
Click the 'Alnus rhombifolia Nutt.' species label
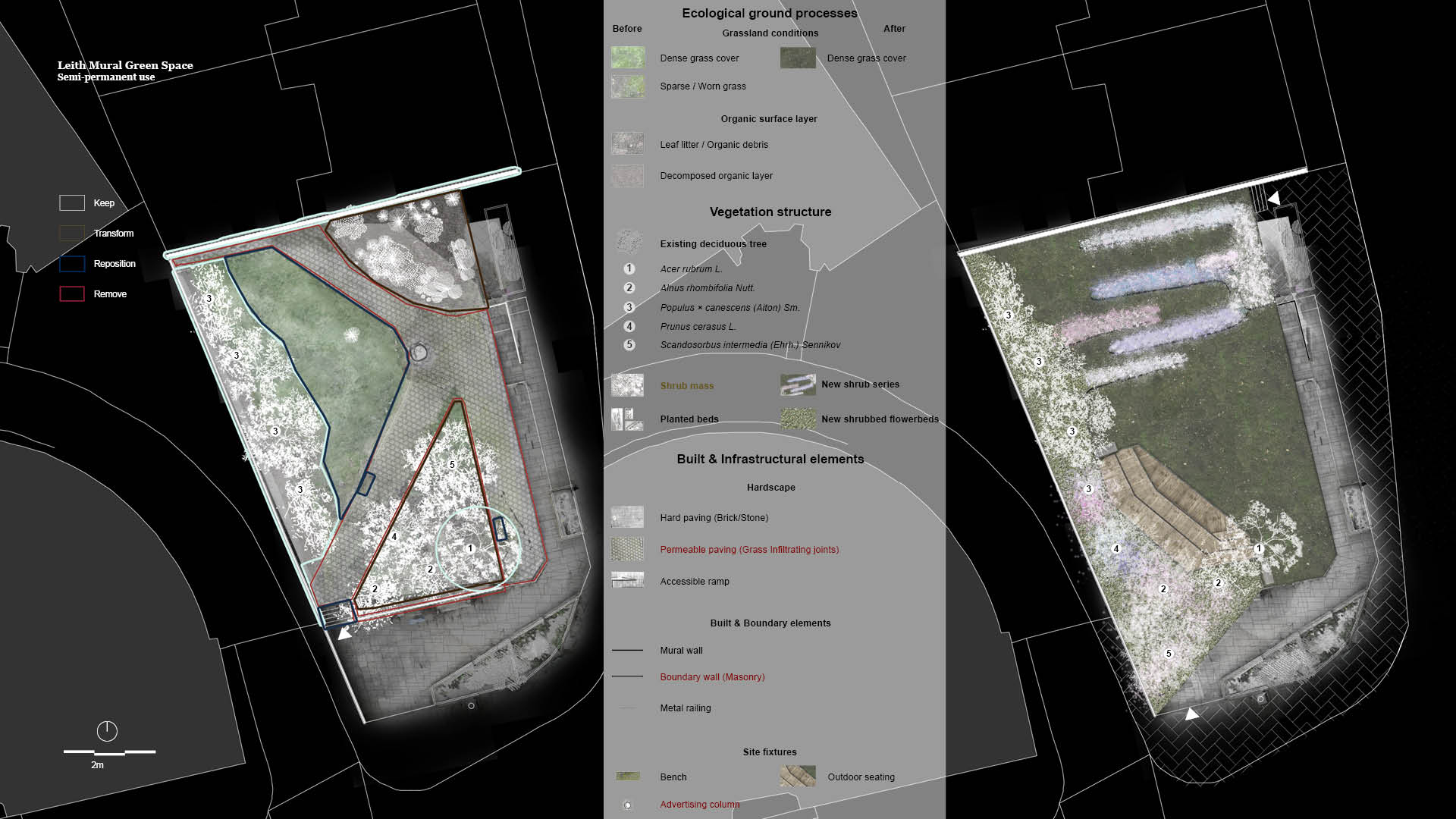click(x=708, y=288)
